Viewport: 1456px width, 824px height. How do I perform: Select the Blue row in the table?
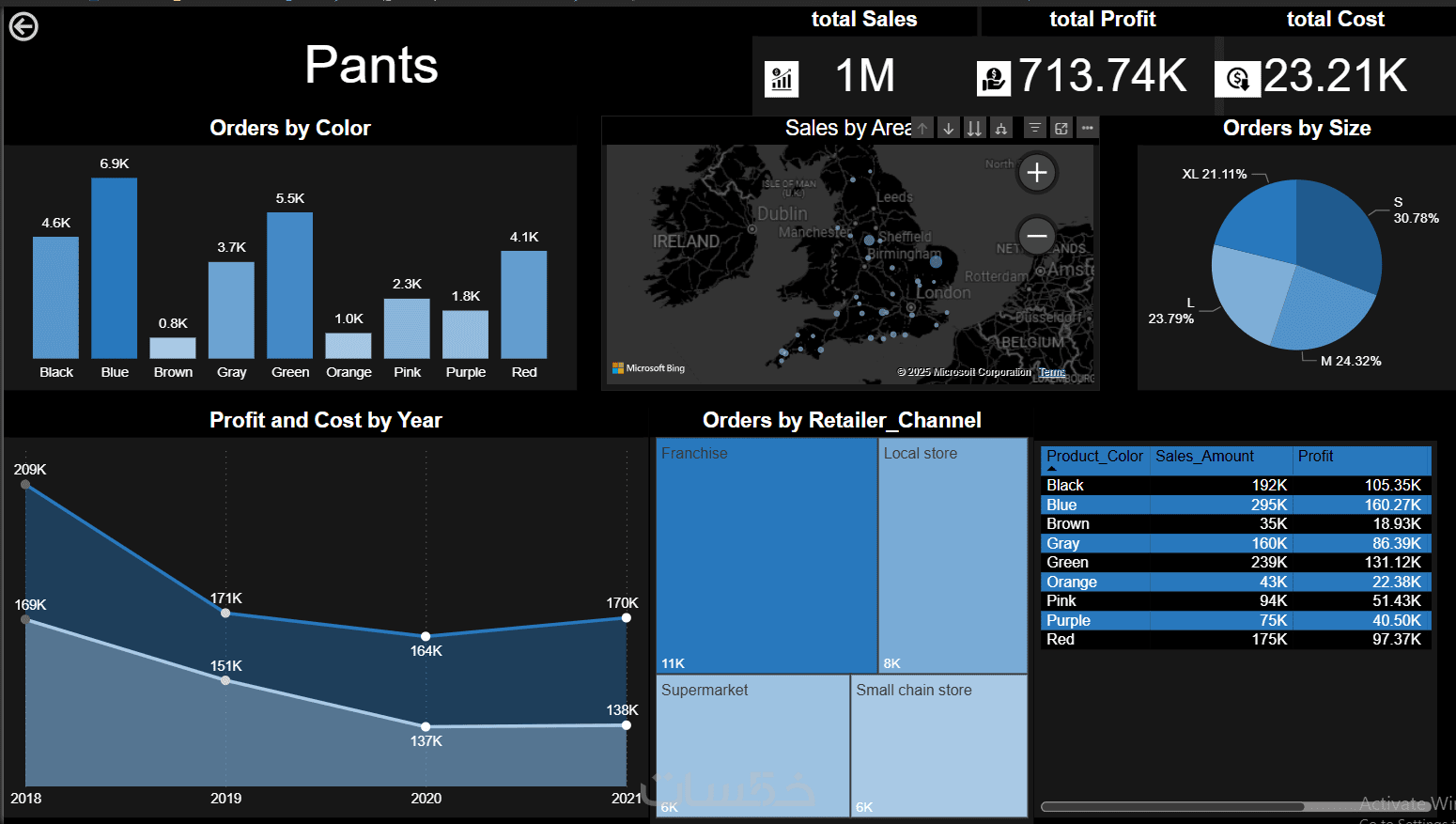tap(1235, 505)
